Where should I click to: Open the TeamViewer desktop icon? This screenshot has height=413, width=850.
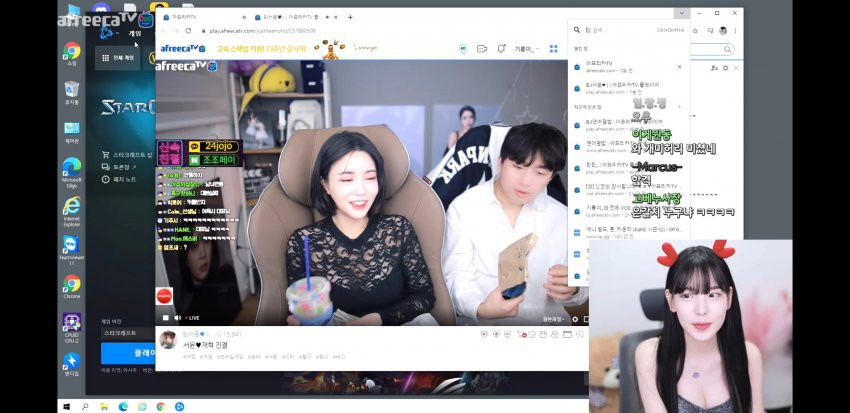71,249
